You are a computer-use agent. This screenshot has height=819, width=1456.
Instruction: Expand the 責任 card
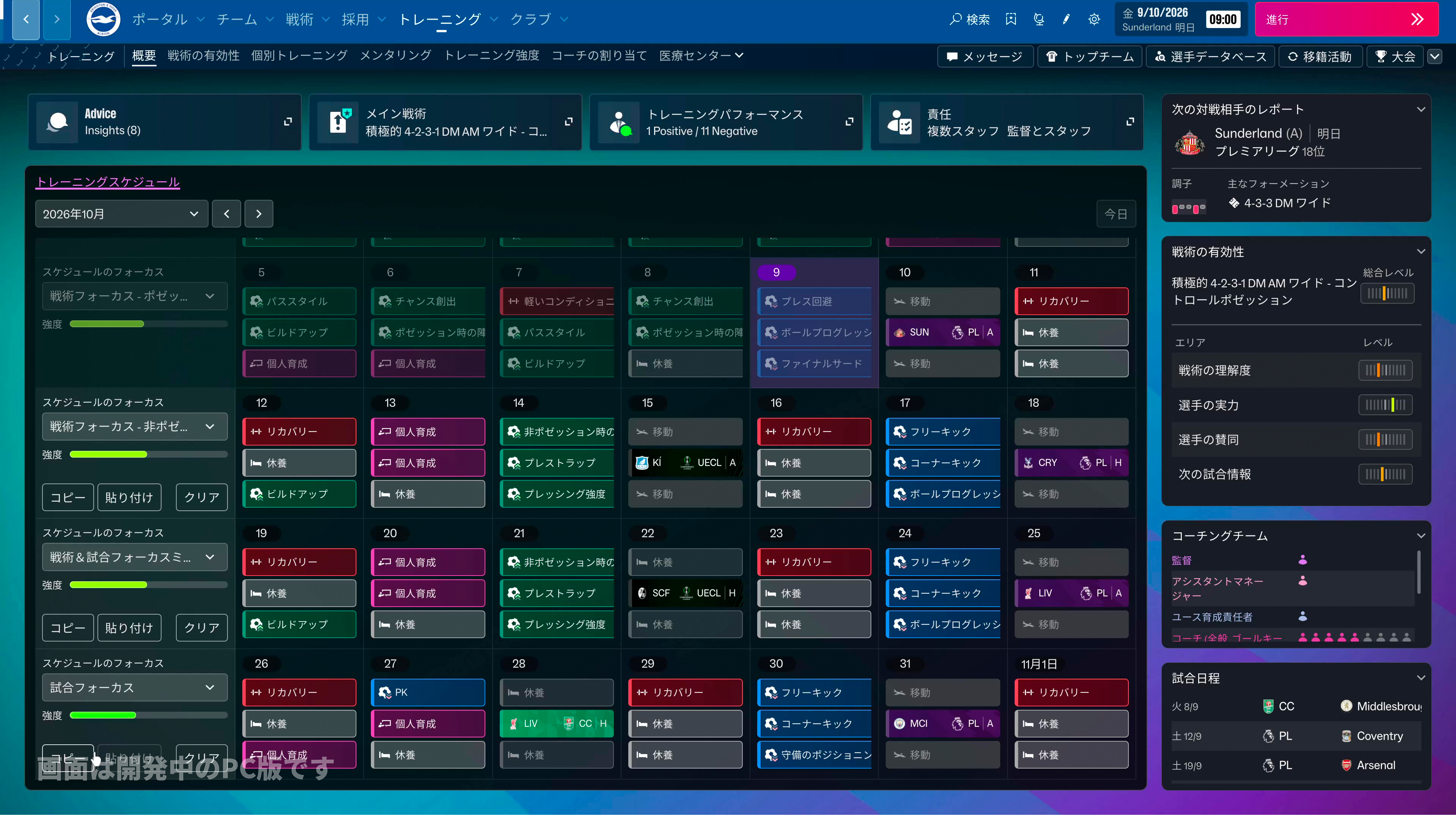1130,121
